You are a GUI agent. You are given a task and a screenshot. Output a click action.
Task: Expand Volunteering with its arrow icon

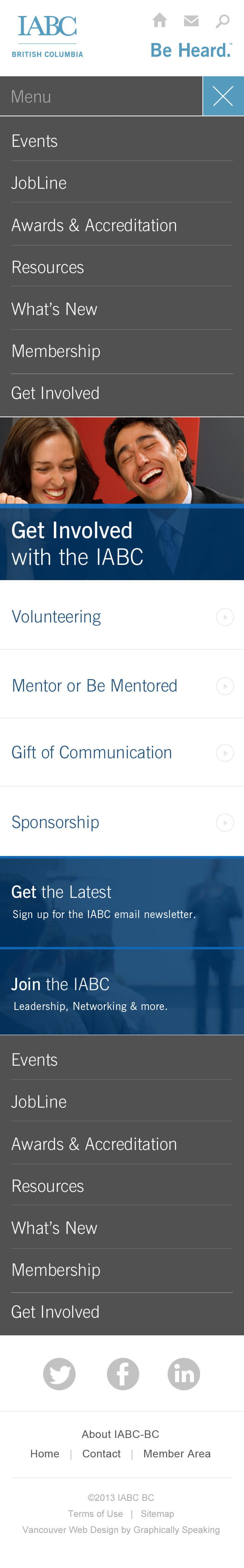click(x=225, y=617)
